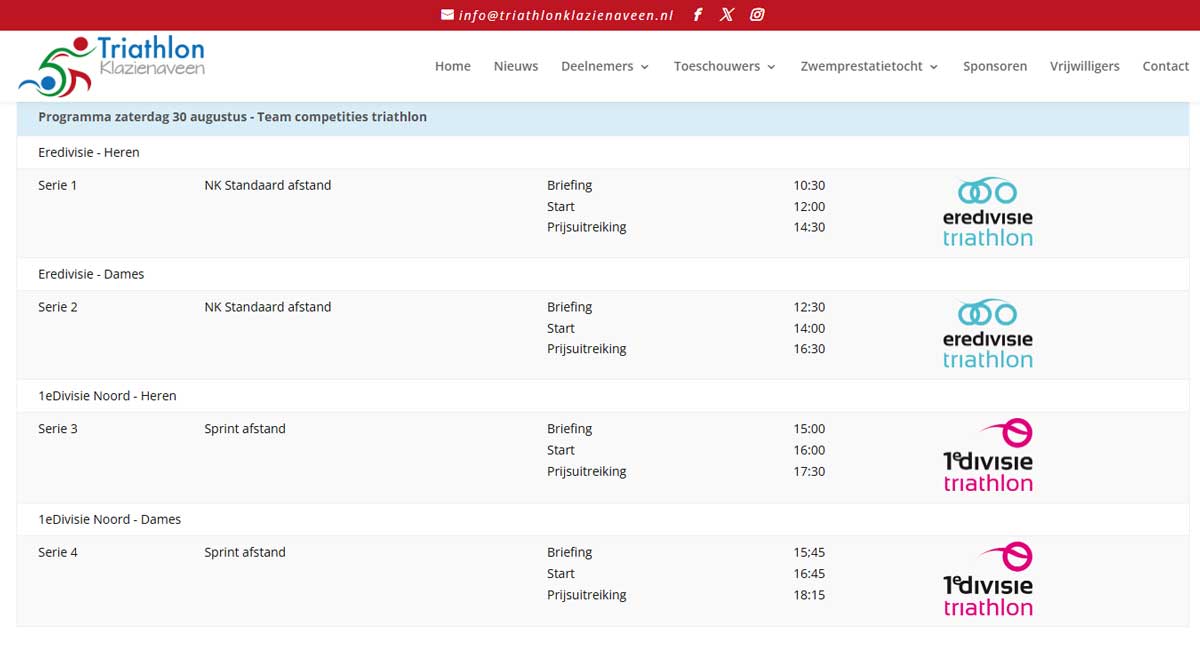The image size is (1200, 654).
Task: Select the Eredivisie - Heren section header
Action: [x=88, y=152]
